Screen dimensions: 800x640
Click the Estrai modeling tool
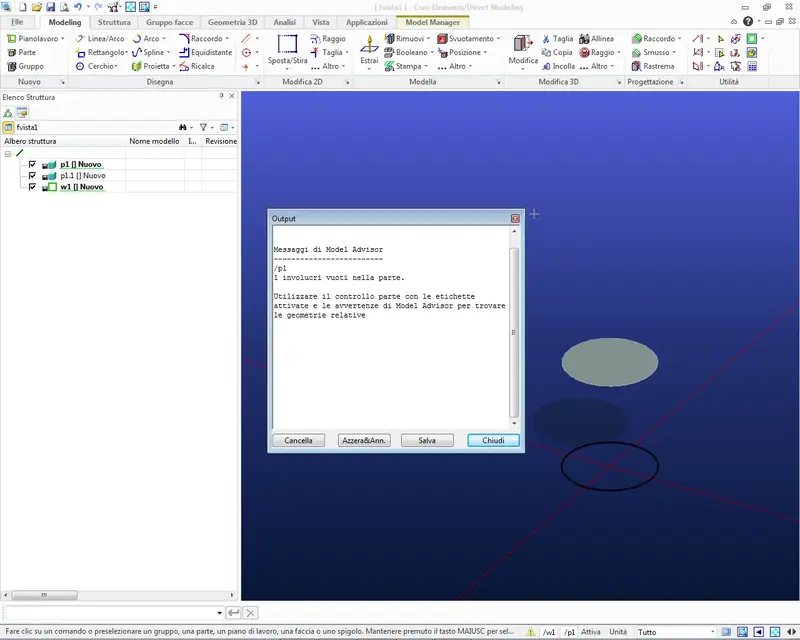[369, 51]
